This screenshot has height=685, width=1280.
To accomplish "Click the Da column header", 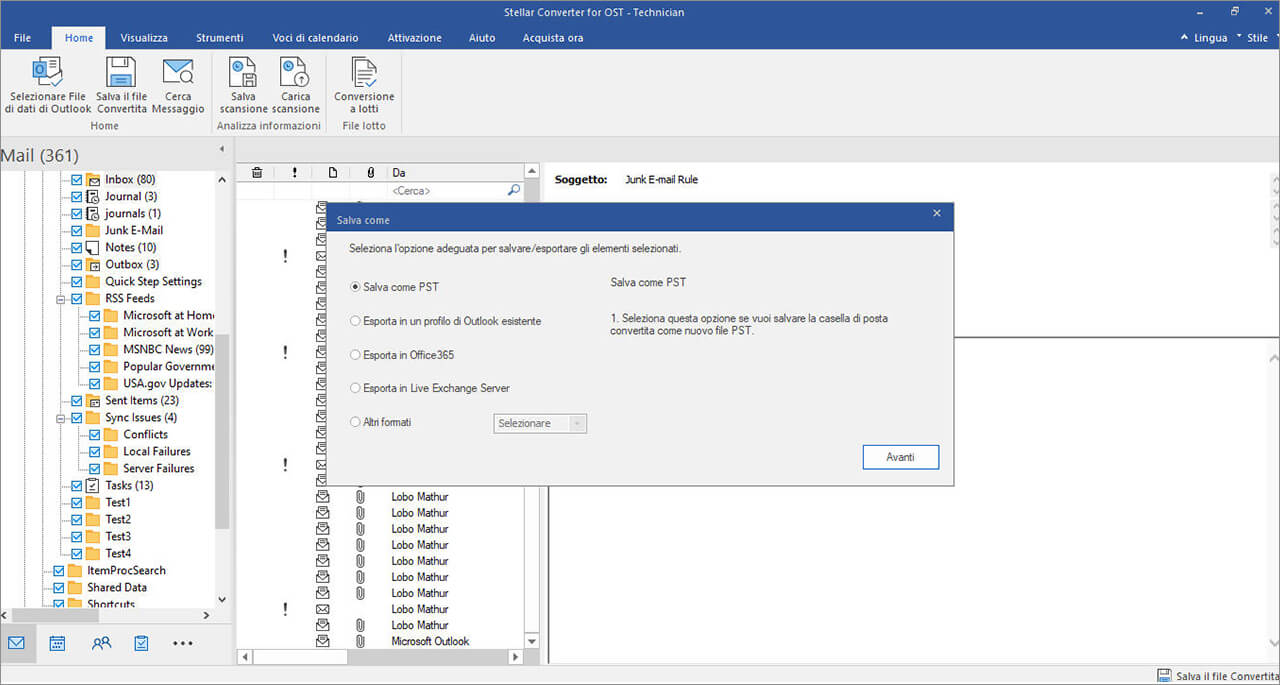I will [455, 173].
